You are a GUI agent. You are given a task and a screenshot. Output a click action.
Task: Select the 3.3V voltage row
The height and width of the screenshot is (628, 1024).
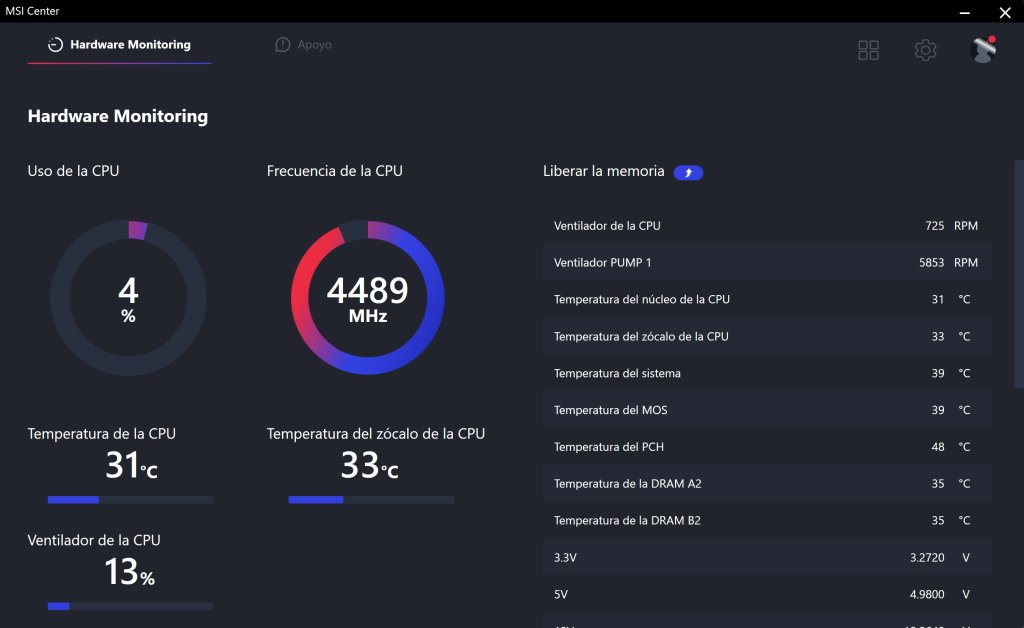coord(767,557)
